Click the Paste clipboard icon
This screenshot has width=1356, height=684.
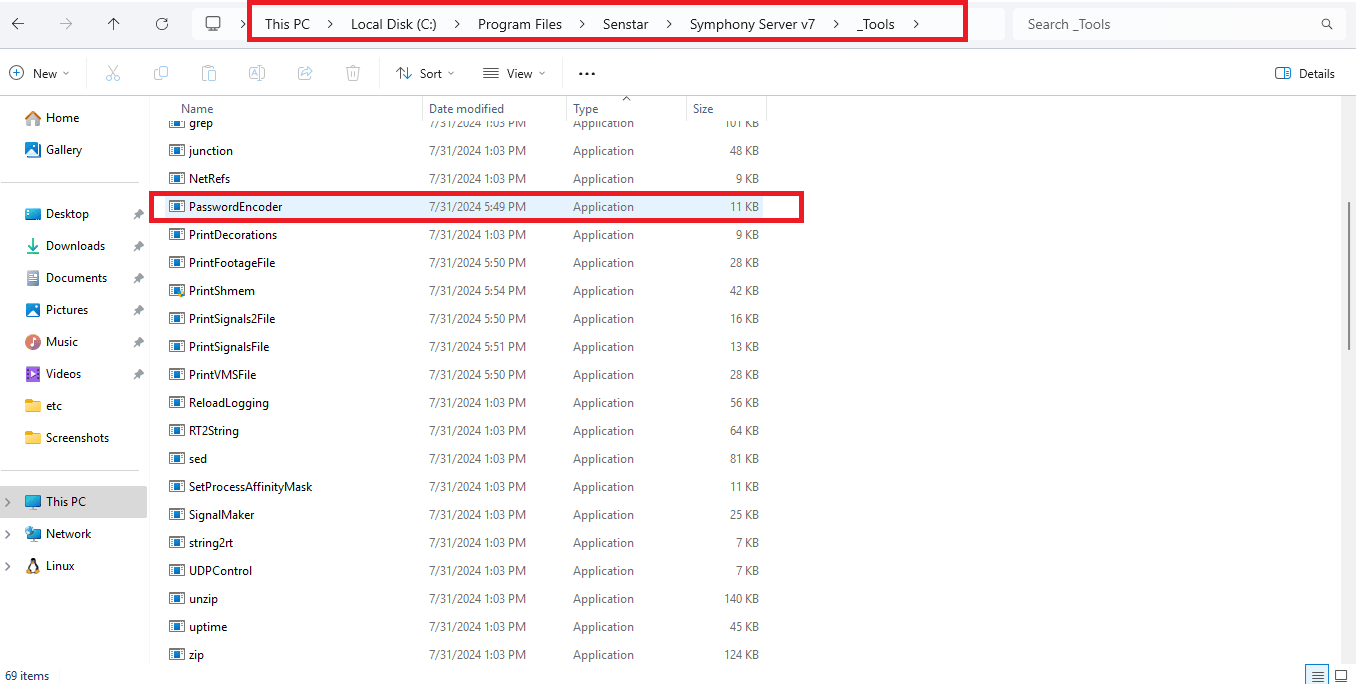click(209, 72)
